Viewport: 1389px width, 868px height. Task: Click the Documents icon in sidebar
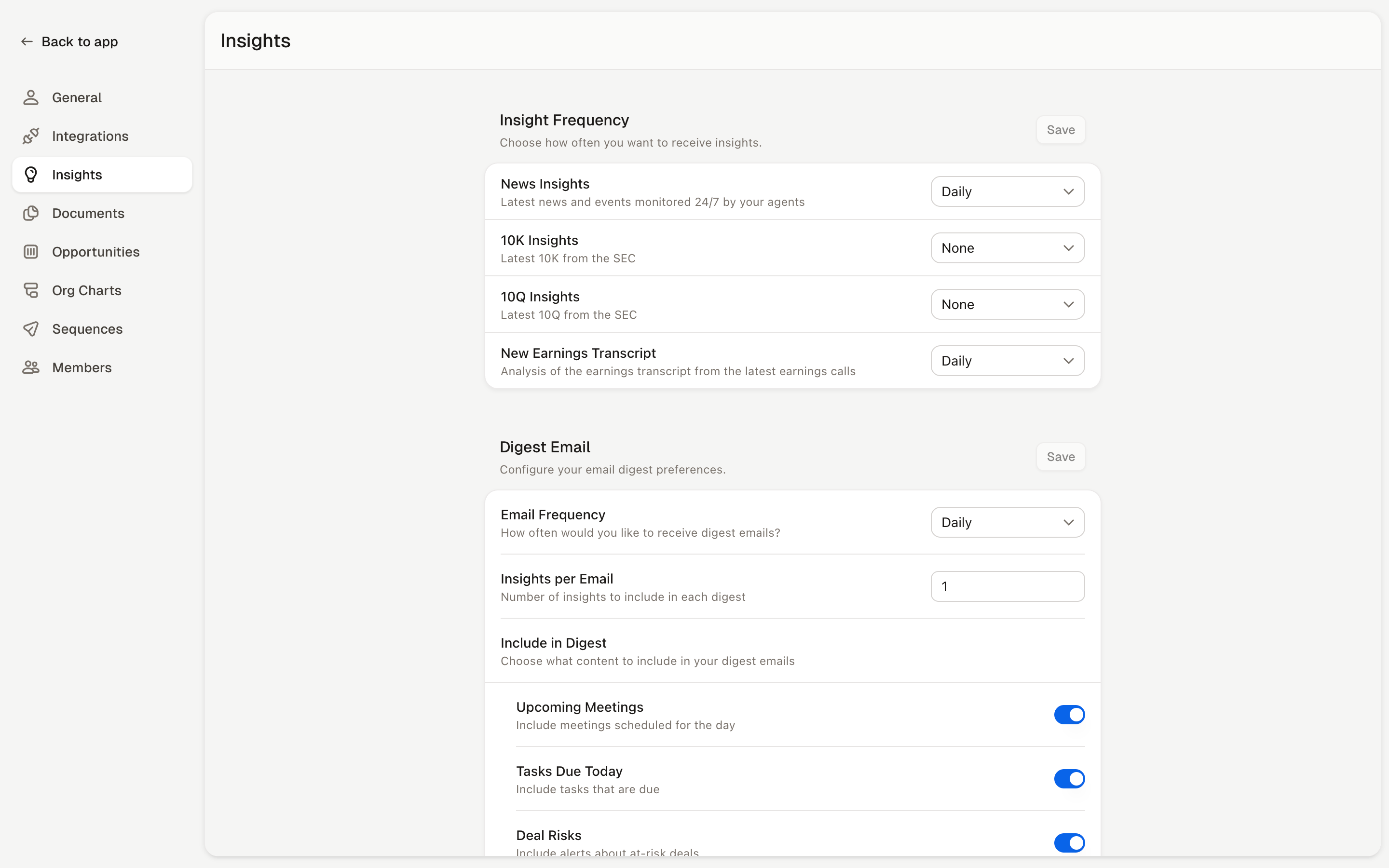pos(31,213)
